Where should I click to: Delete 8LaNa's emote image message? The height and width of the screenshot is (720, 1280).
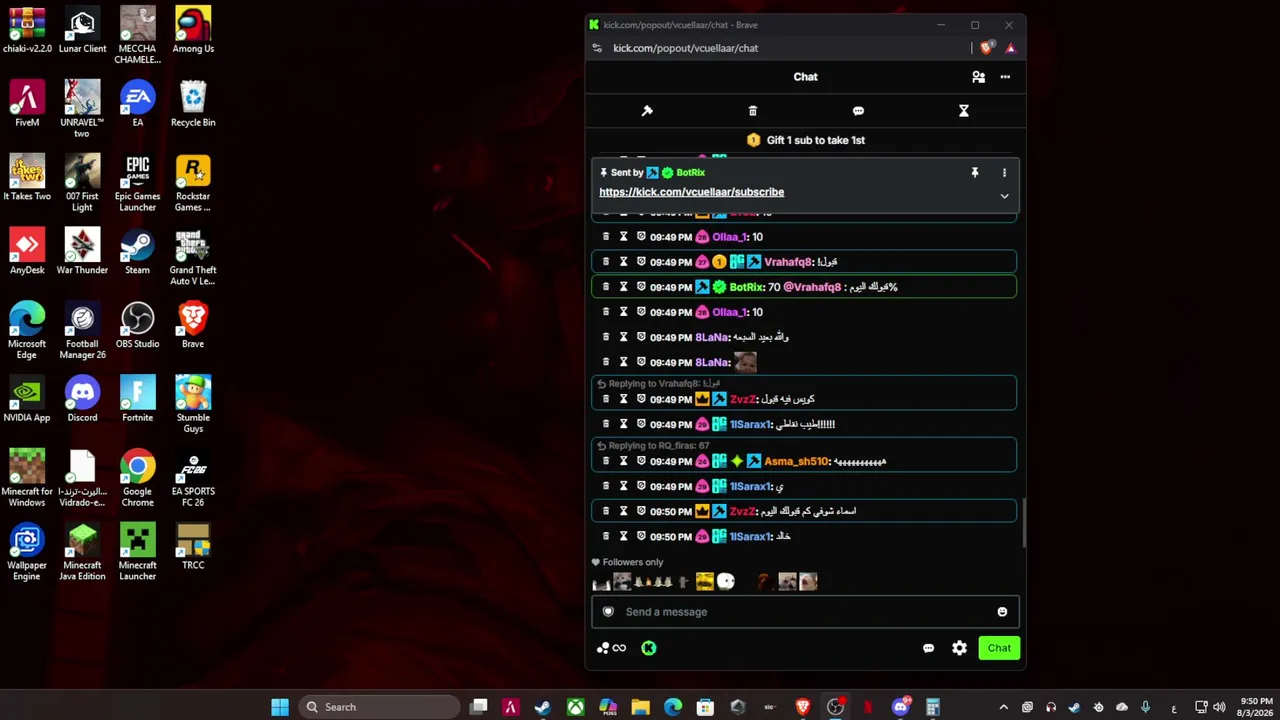coord(606,362)
